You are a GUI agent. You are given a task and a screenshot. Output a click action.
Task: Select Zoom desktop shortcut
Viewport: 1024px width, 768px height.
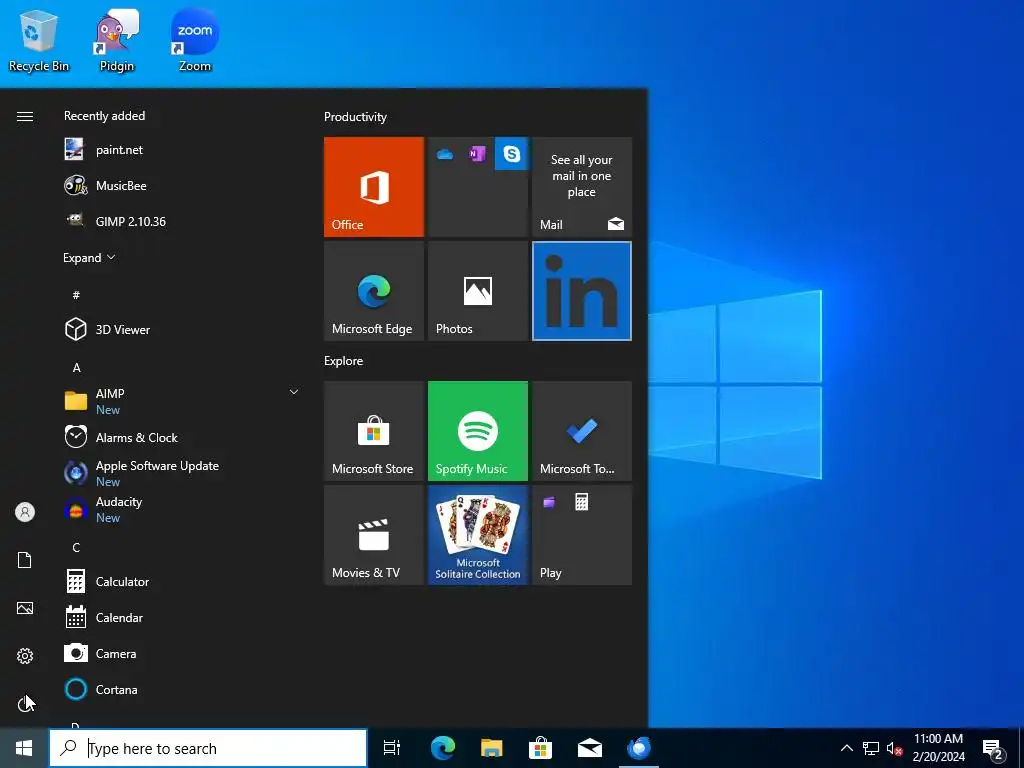point(195,40)
